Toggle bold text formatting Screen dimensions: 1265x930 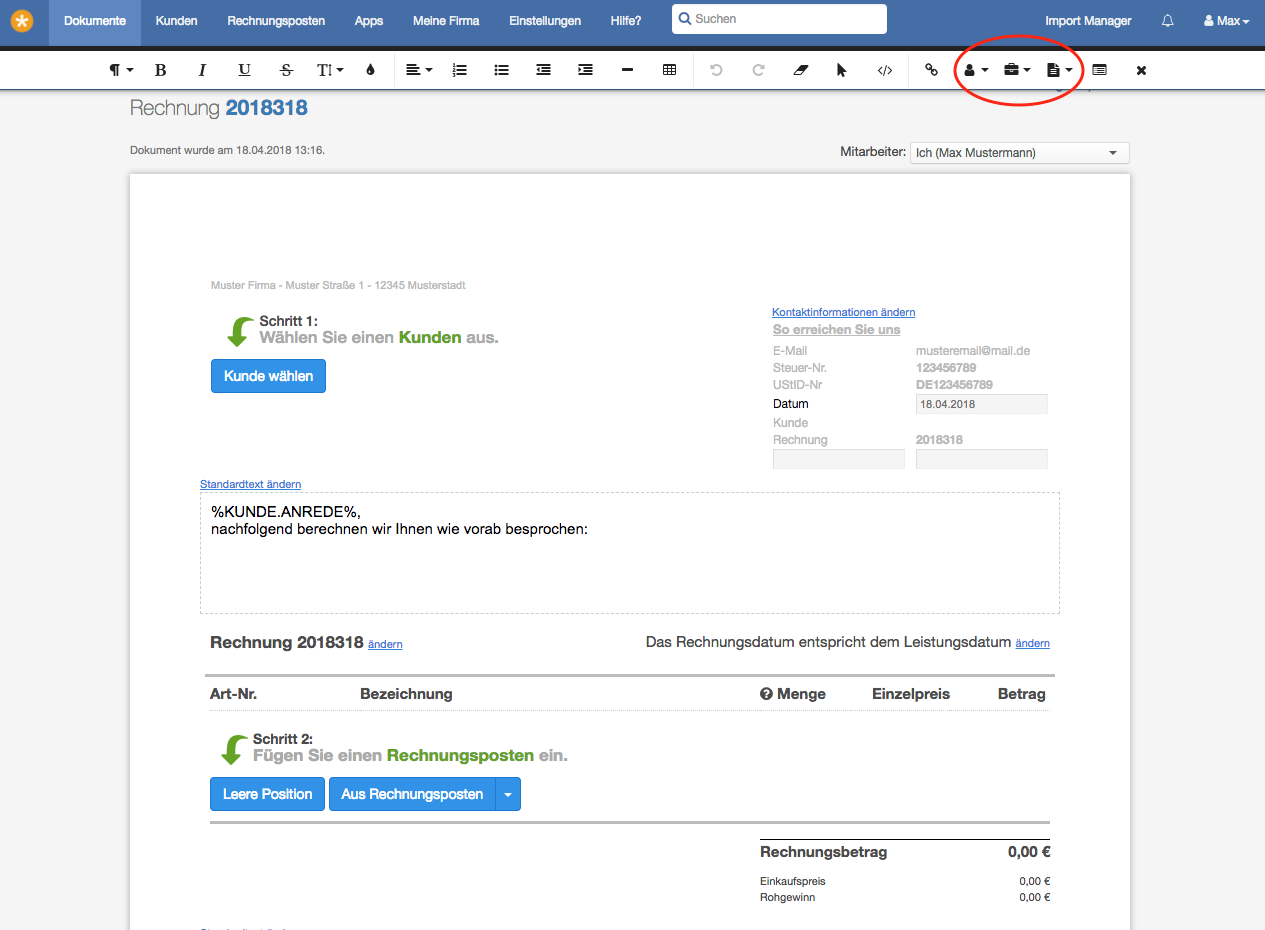coord(160,70)
